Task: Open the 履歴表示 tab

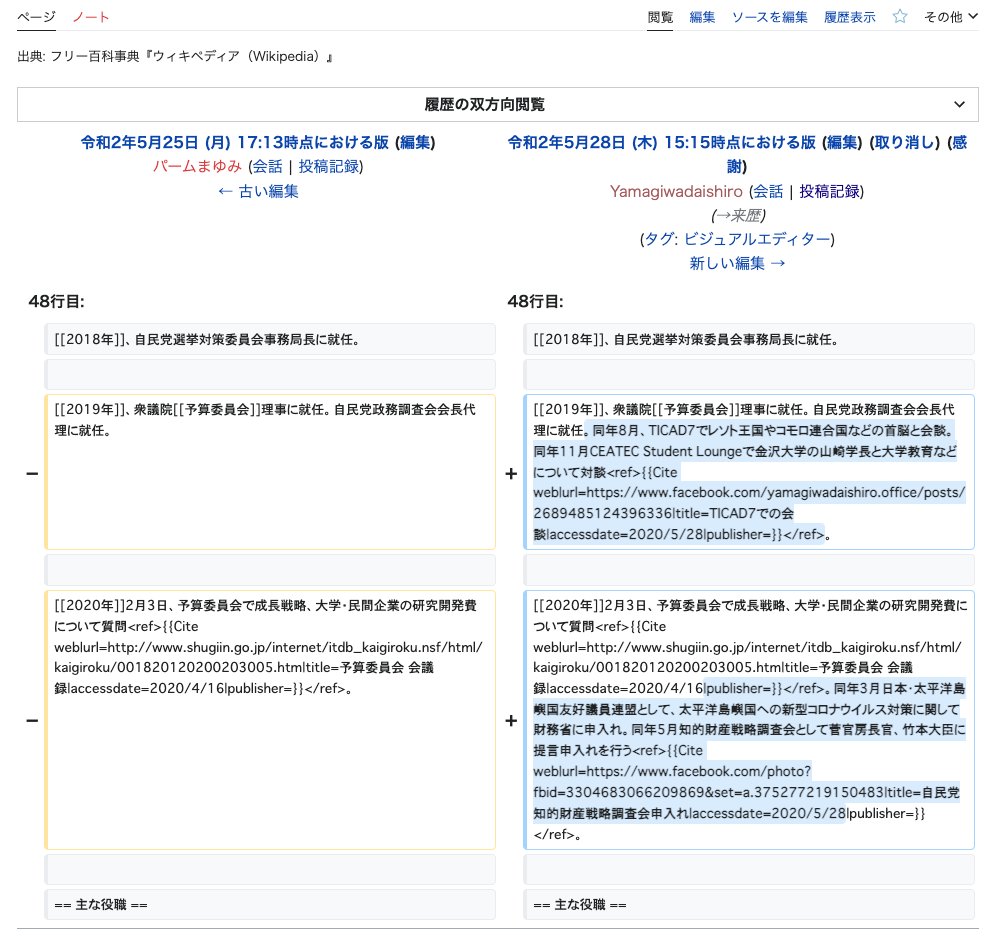Action: point(849,17)
